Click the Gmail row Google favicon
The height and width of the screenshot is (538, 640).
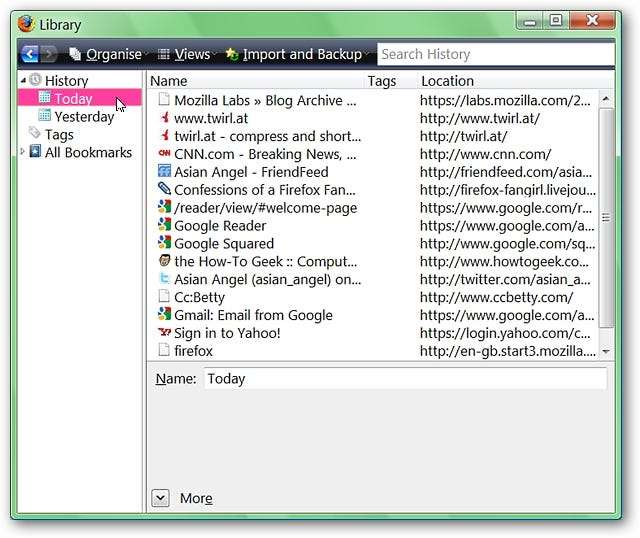(x=164, y=314)
